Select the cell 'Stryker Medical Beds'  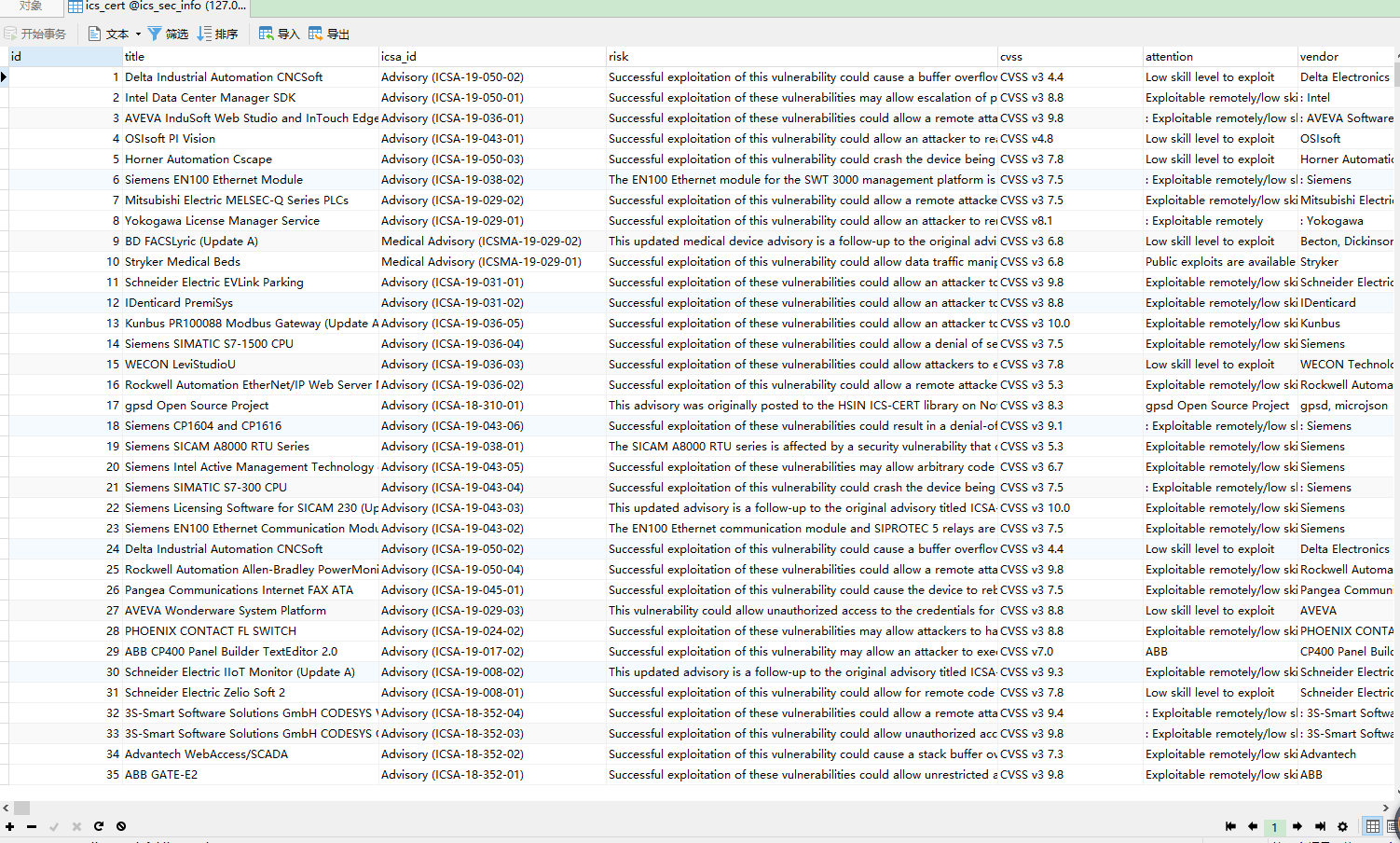pos(250,262)
